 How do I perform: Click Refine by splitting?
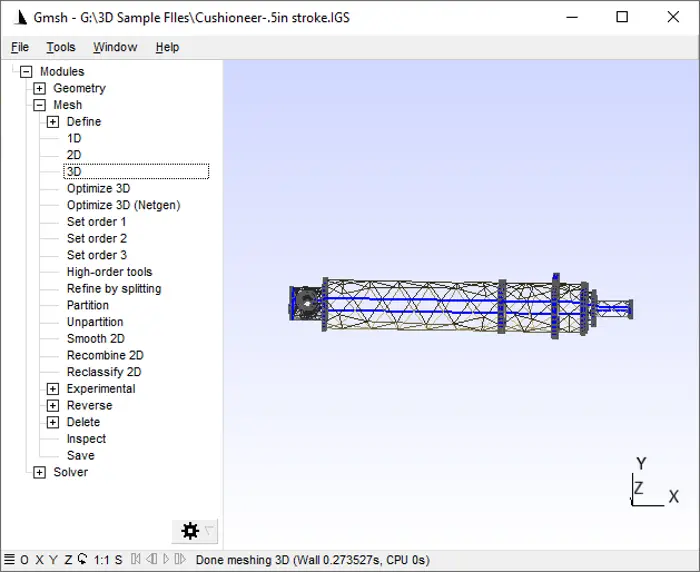114,288
